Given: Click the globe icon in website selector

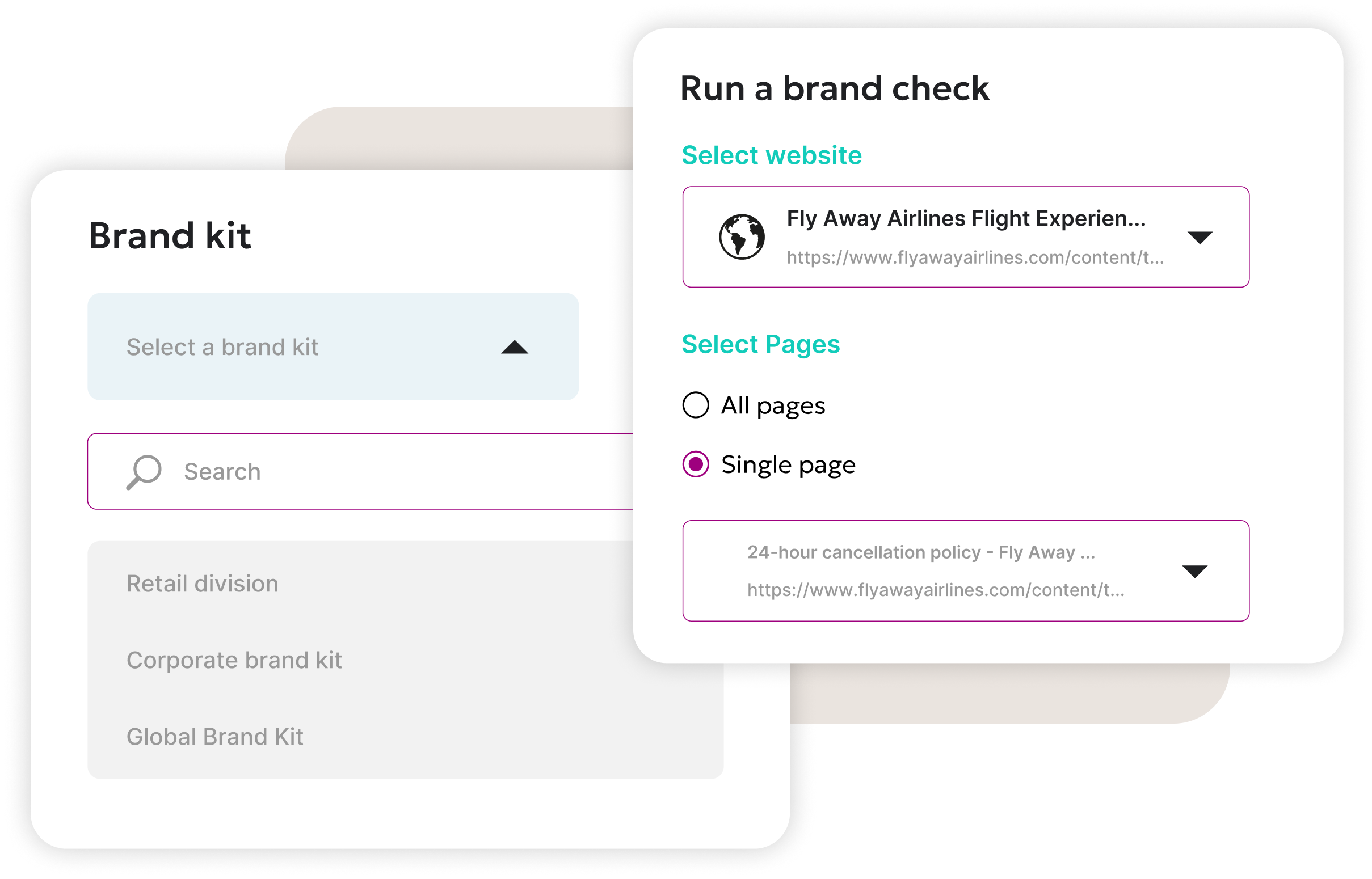Looking at the screenshot, I should (x=742, y=237).
